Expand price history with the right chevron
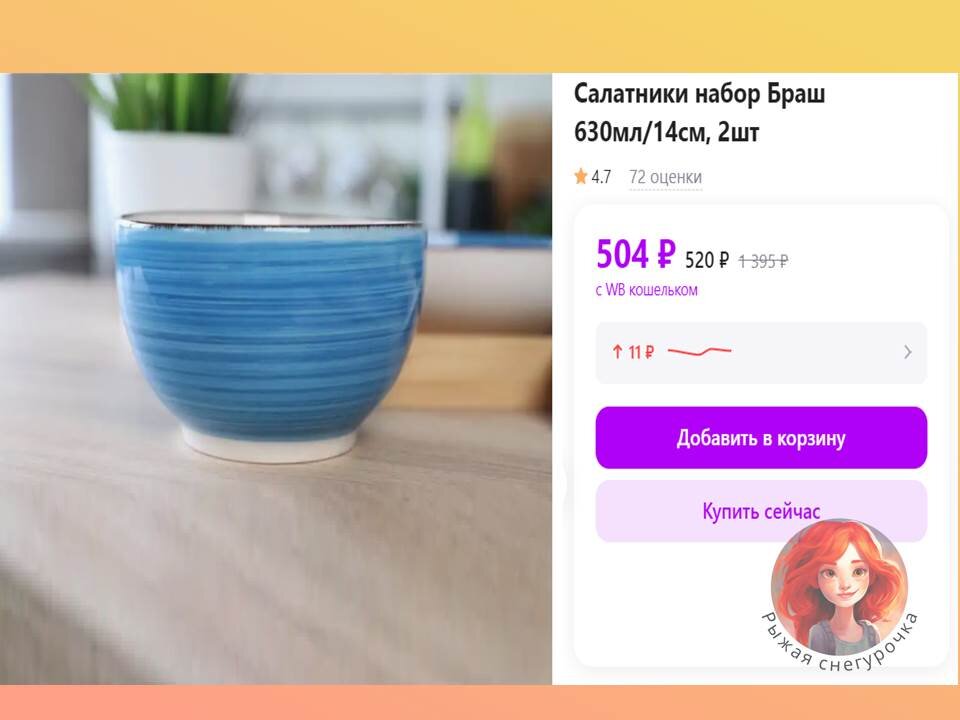The height and width of the screenshot is (720, 960). 907,352
